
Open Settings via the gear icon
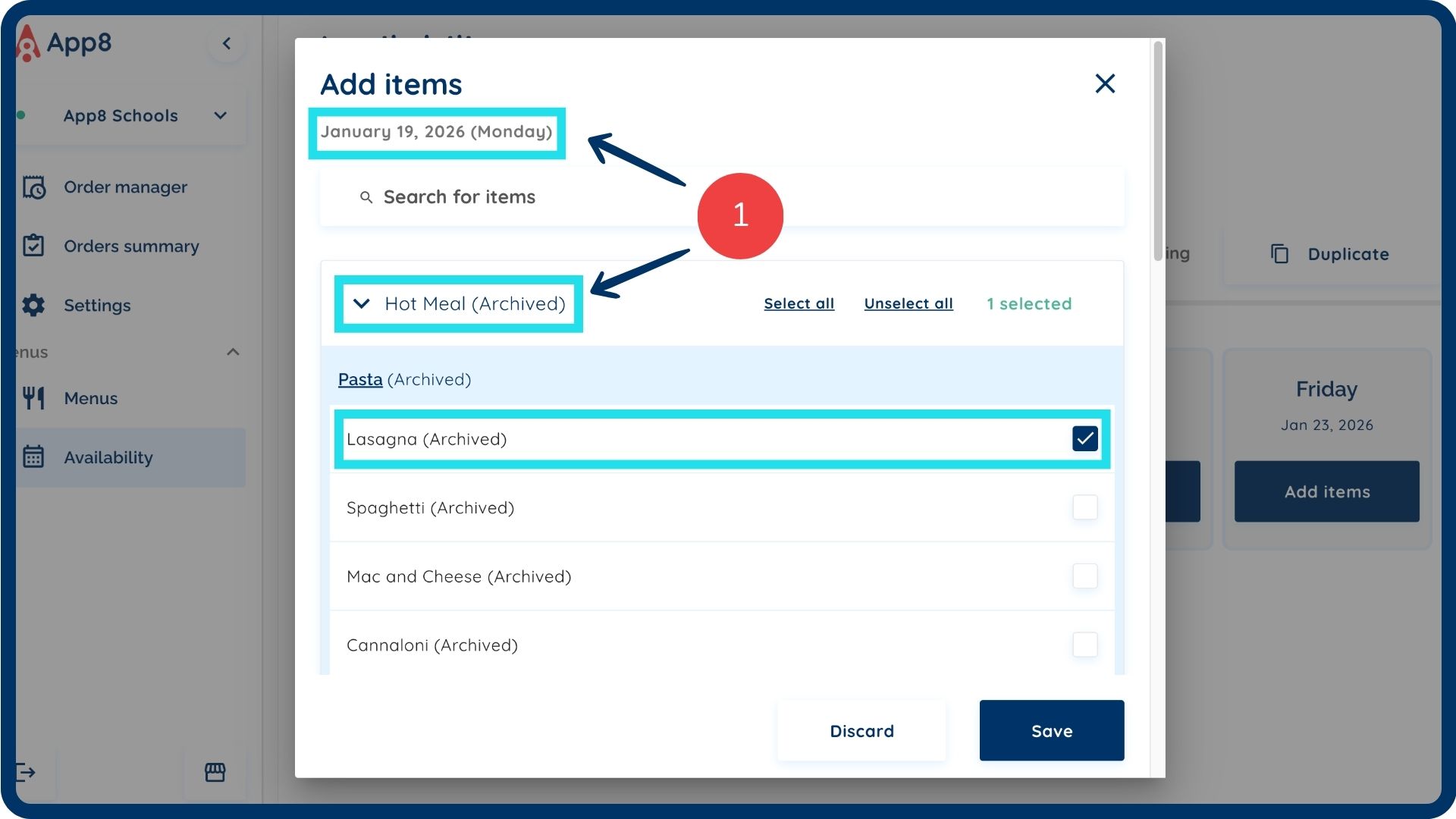coord(34,305)
